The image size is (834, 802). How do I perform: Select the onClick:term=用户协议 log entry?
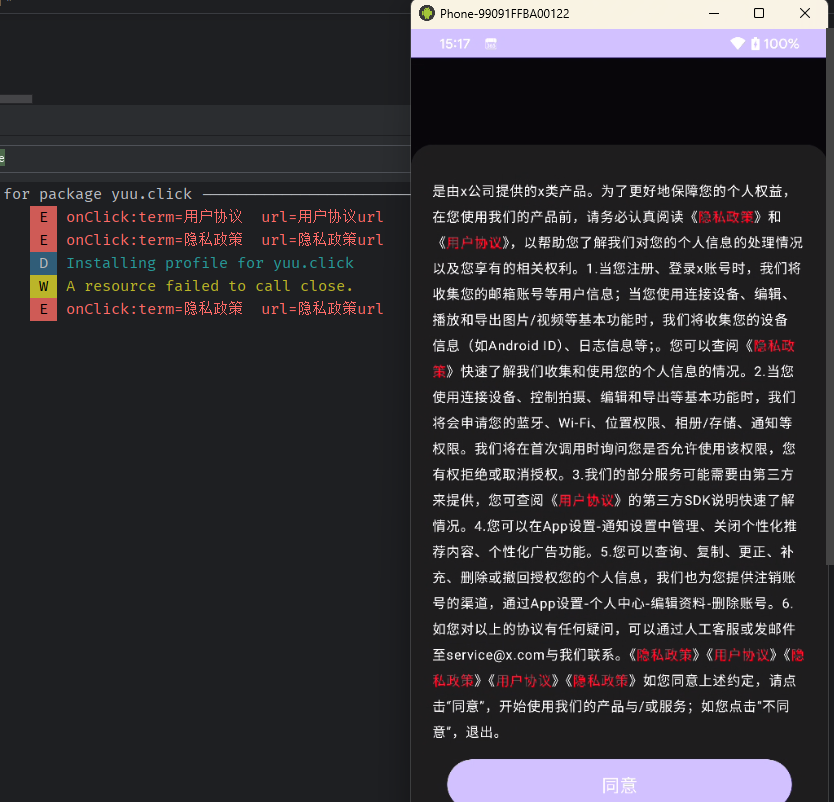click(224, 217)
